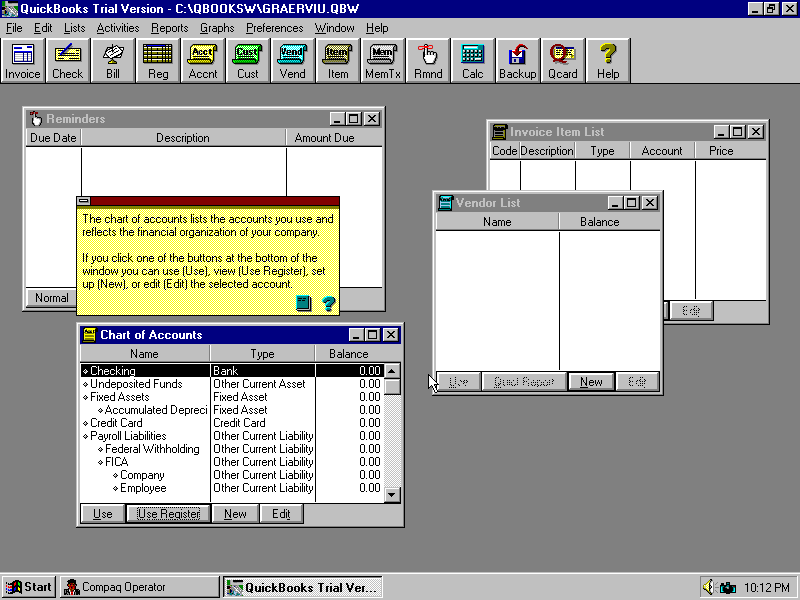800x600 pixels.
Task: Open the MemTx memorized transactions icon
Action: tap(383, 61)
